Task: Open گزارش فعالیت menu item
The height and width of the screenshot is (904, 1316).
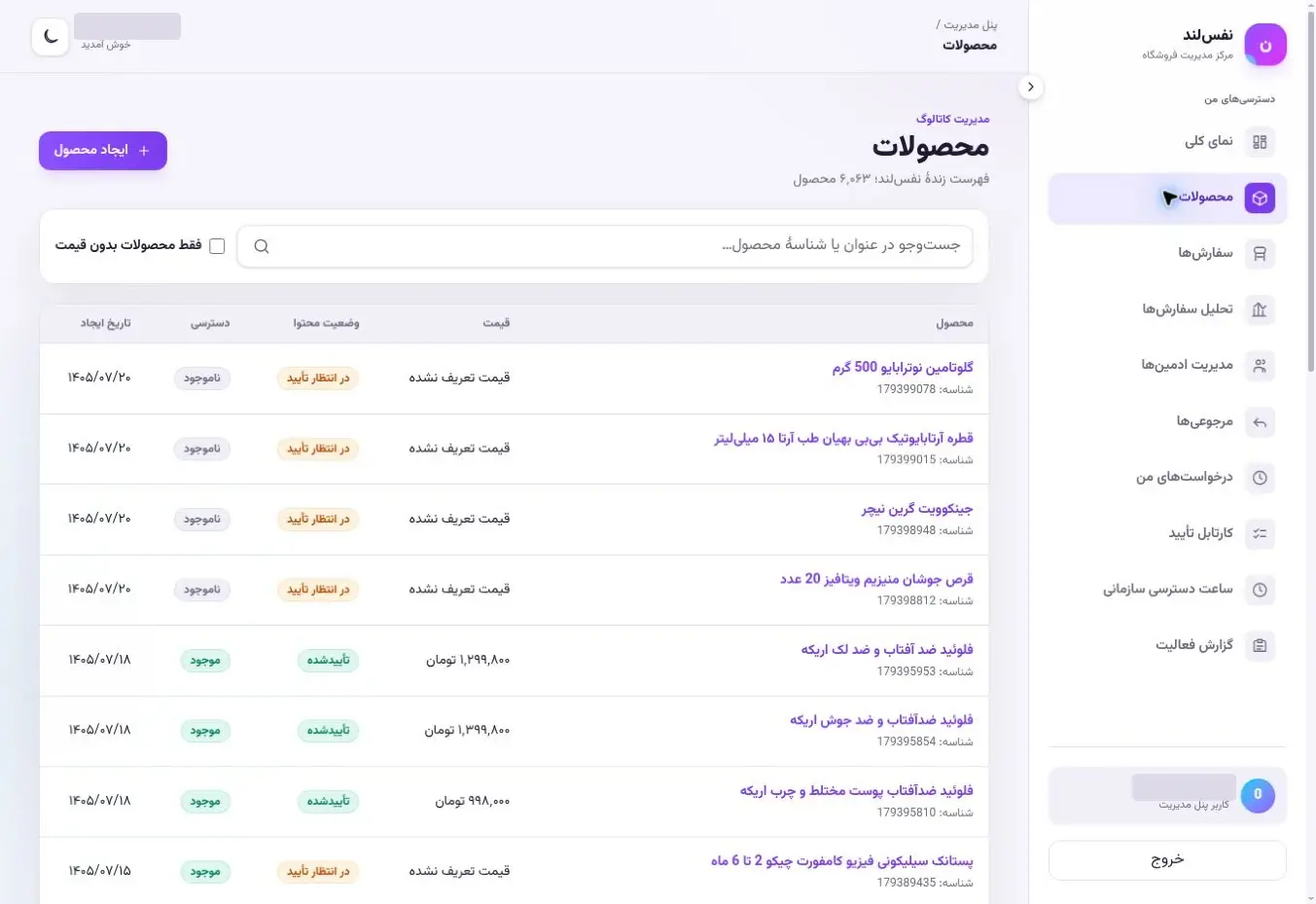Action: [1167, 646]
